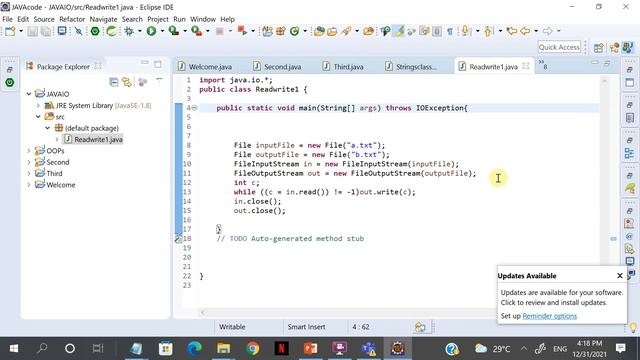Click the External Tools run icon
The image size is (640, 360).
click(197, 31)
